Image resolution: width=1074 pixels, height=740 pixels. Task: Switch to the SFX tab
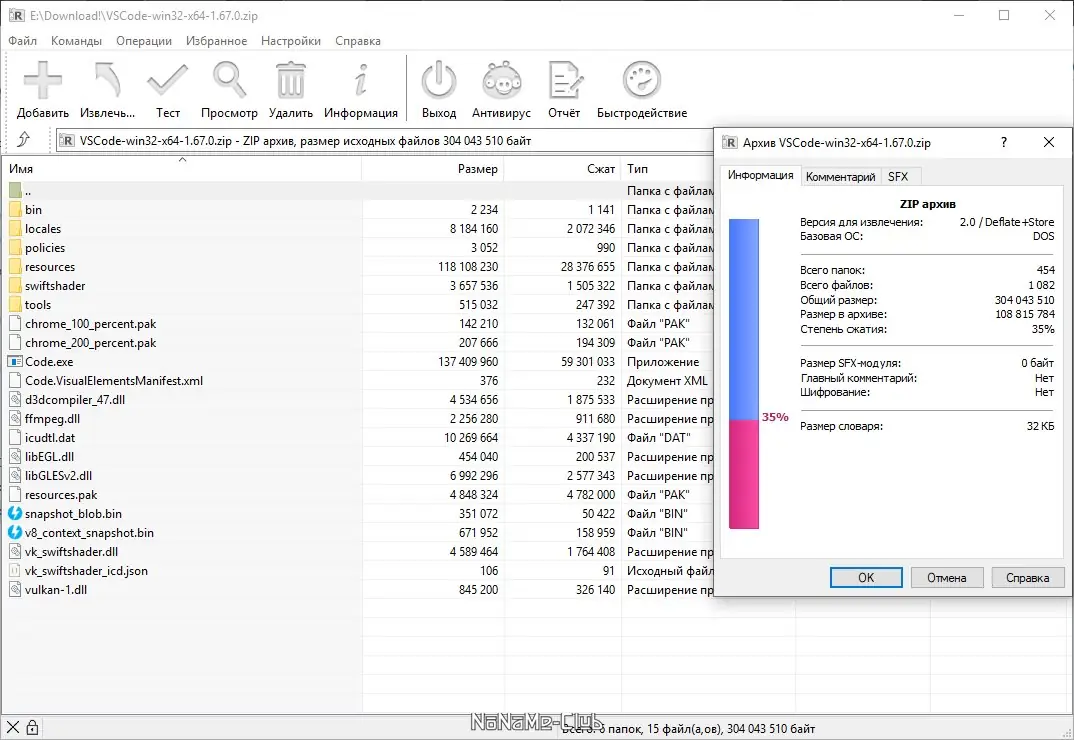point(898,177)
